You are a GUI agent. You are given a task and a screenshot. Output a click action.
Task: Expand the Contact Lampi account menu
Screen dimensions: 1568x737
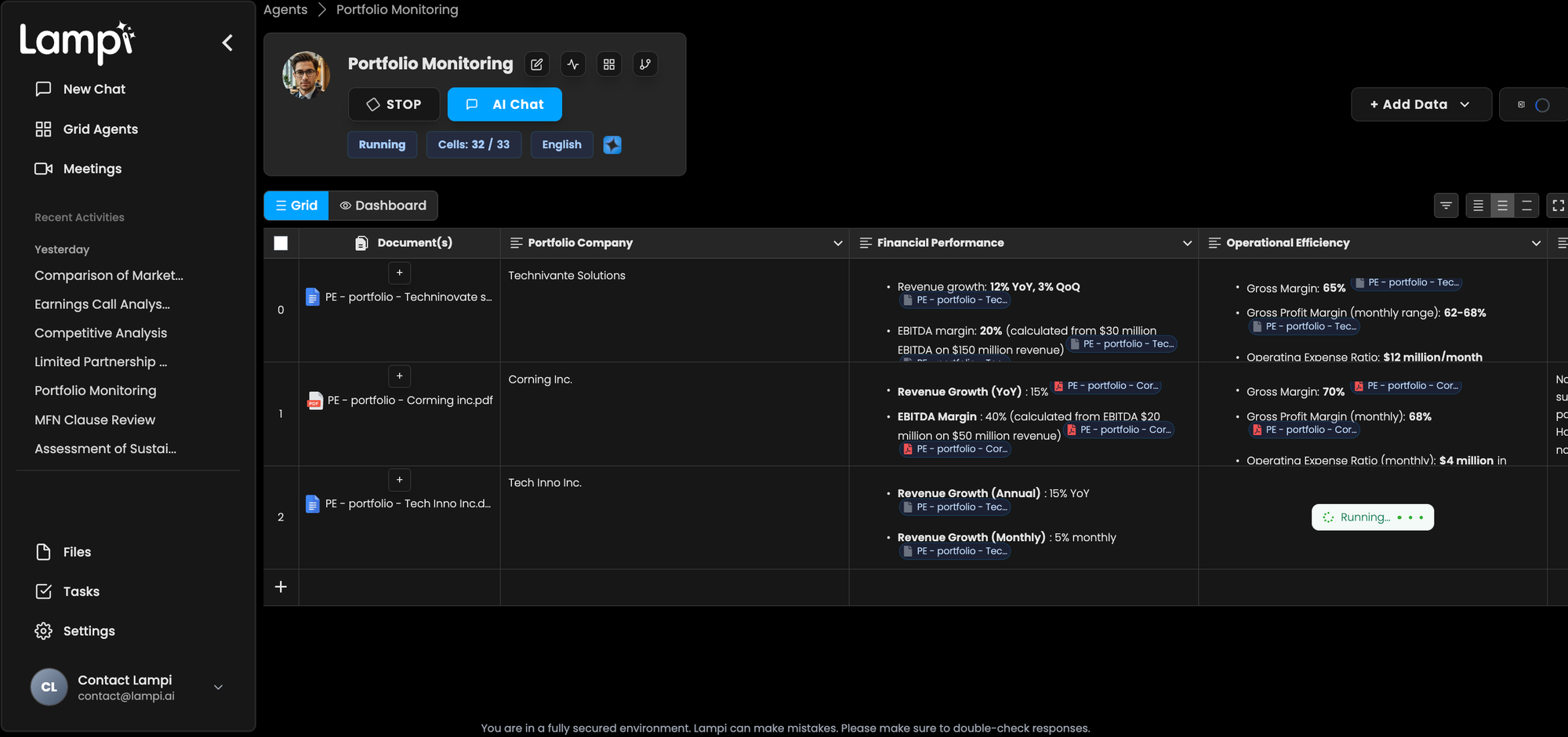(219, 688)
